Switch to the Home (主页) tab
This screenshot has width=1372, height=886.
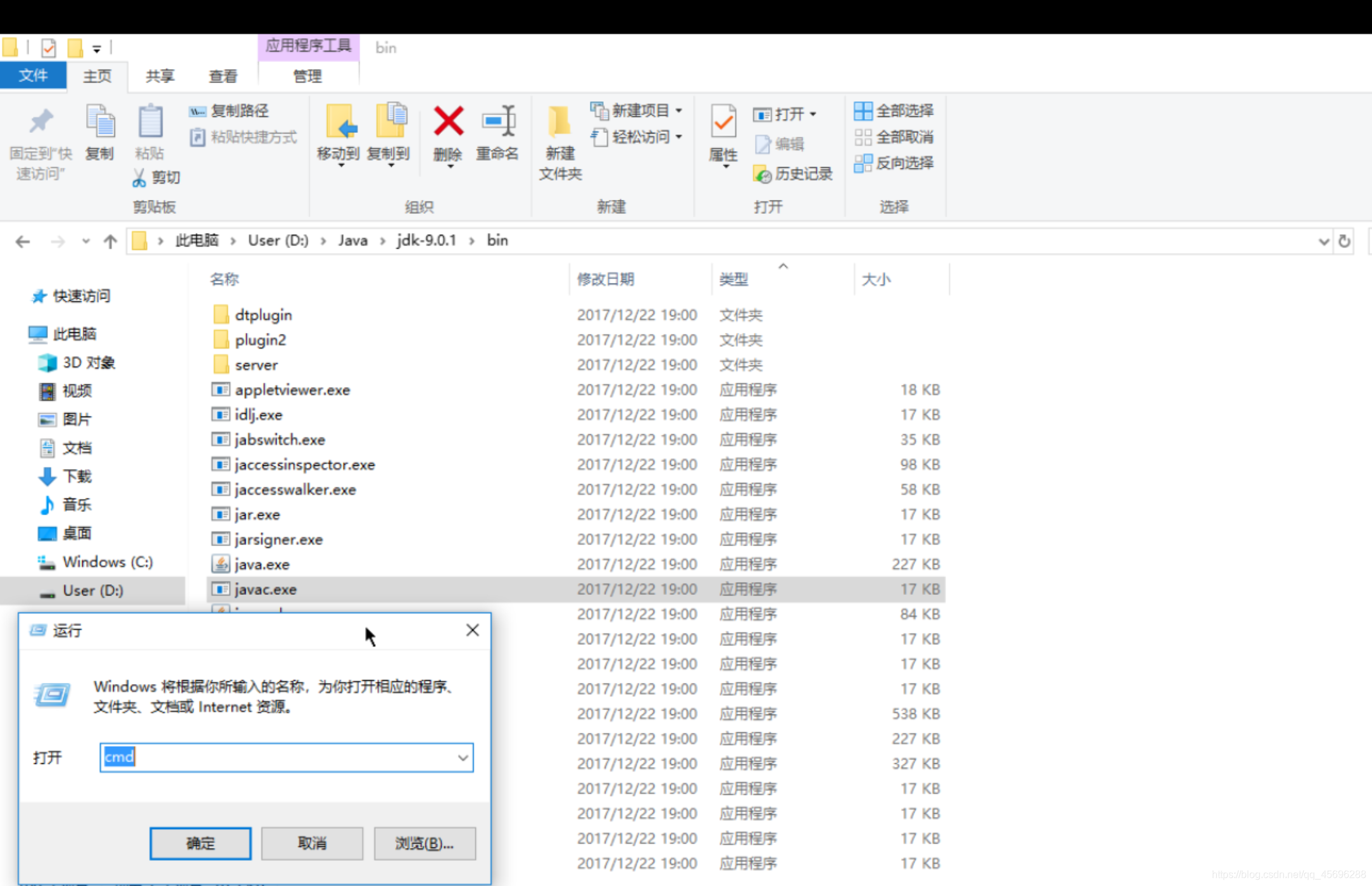(97, 77)
